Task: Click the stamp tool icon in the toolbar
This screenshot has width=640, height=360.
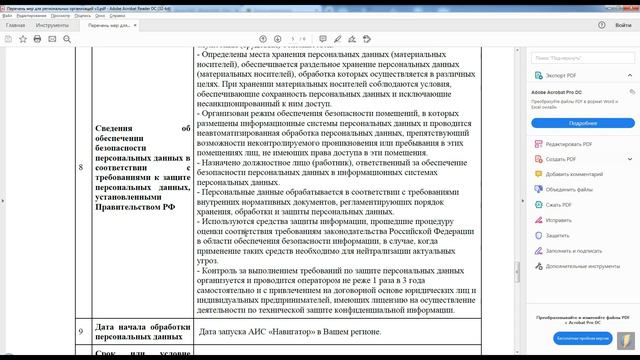Action: coord(367,39)
